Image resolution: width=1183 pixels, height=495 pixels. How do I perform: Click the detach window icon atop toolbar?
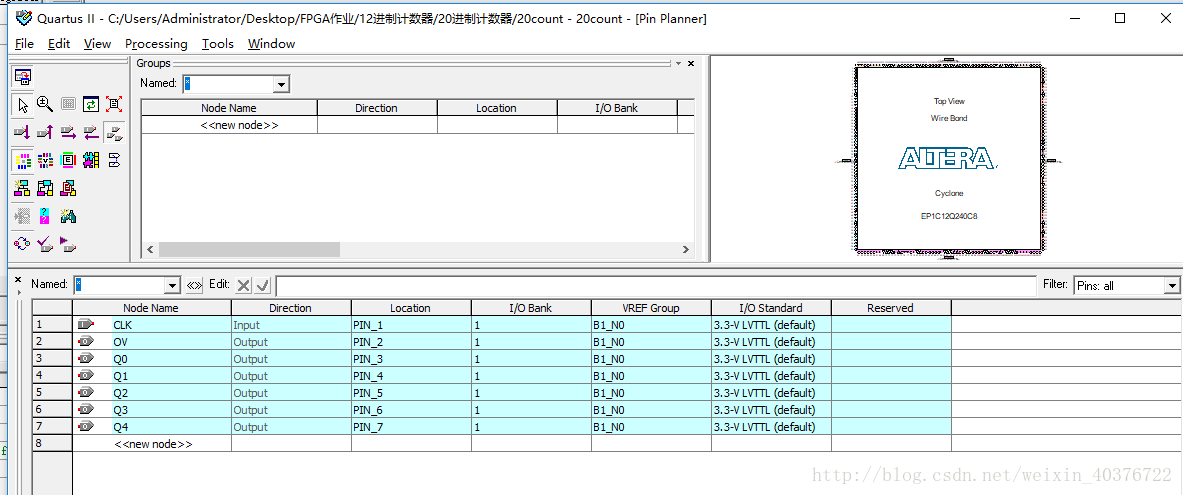click(x=23, y=76)
